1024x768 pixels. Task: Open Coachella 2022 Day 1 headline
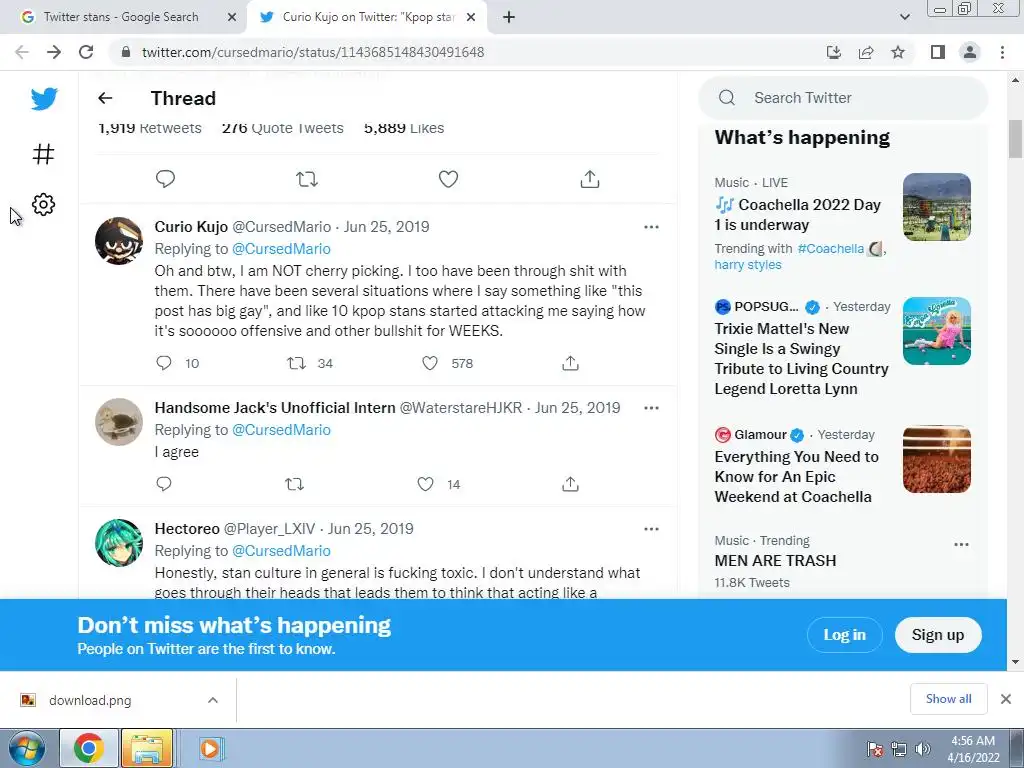pos(798,214)
